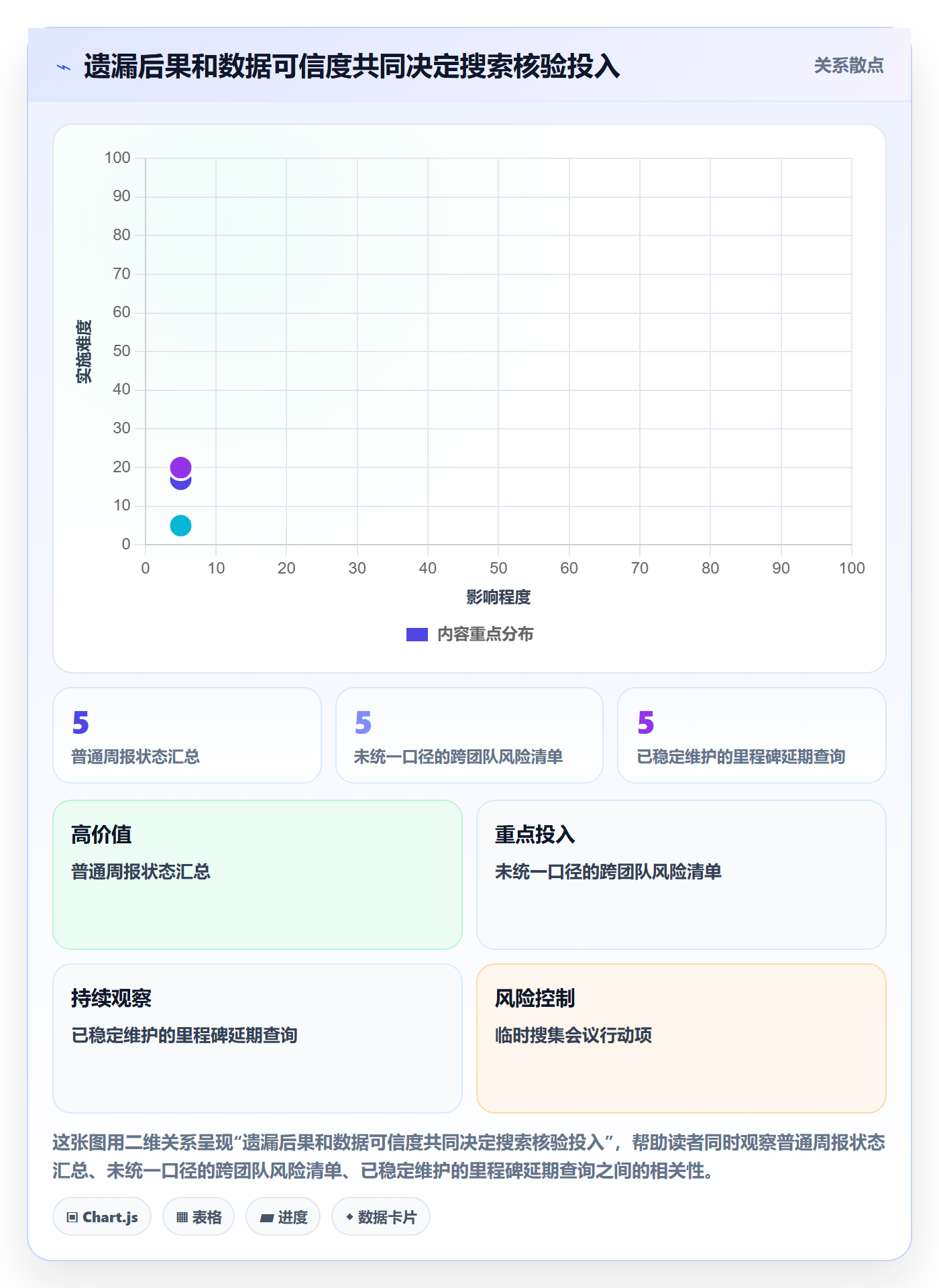Screen dimensions: 939x1288
Task: Click the y-axis tick label 100
Action: point(117,158)
